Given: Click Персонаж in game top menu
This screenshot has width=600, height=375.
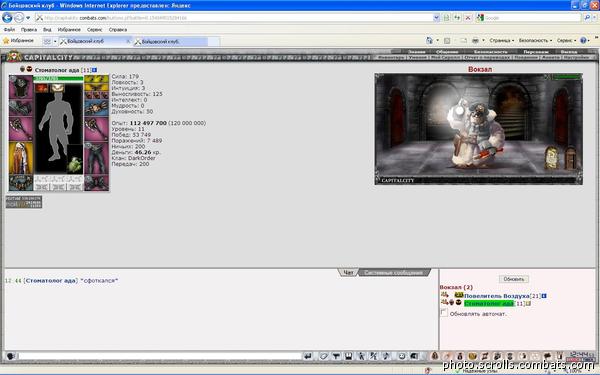Looking at the screenshot, I should (x=536, y=52).
